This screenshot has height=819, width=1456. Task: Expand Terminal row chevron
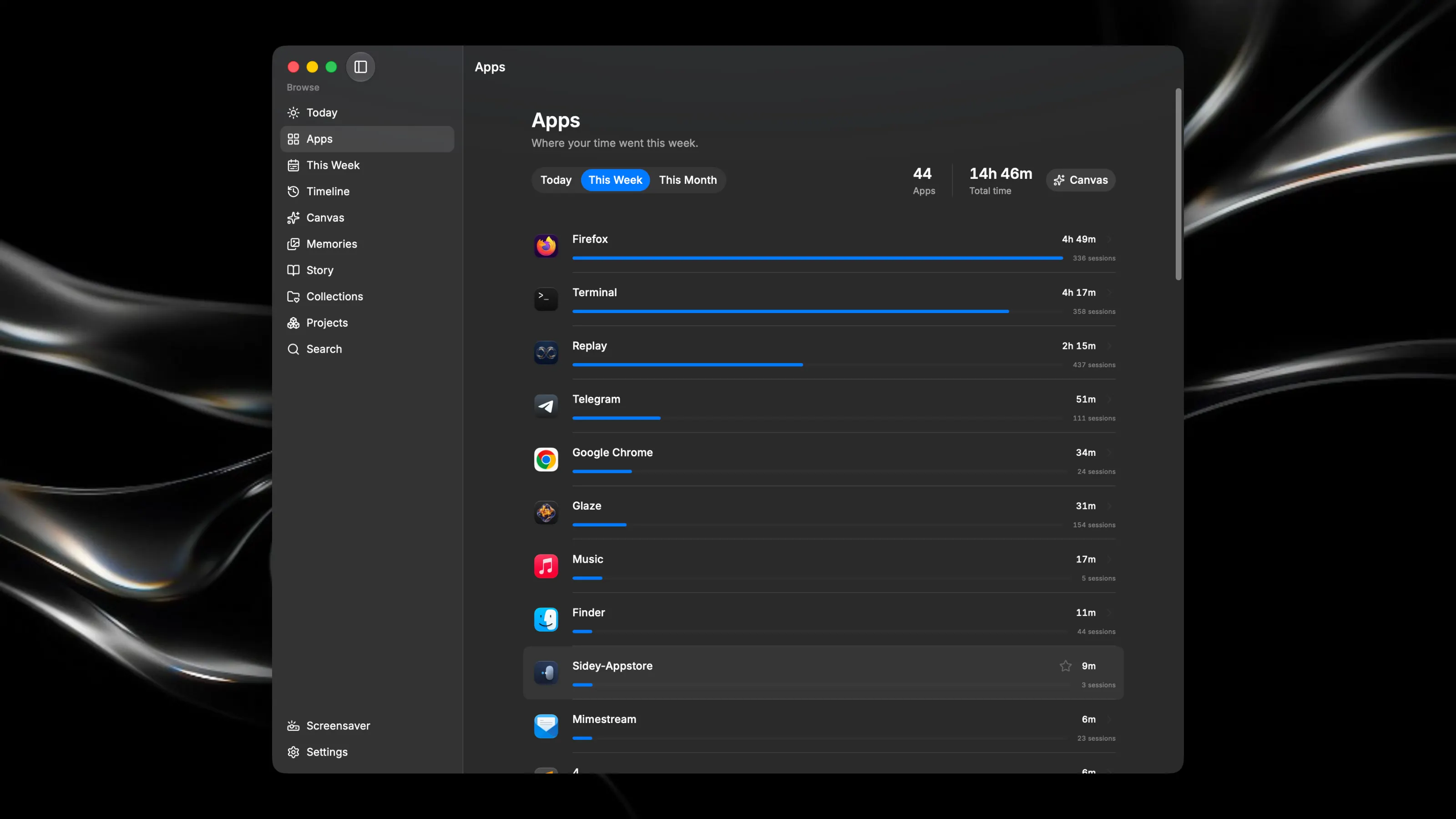pos(1109,293)
